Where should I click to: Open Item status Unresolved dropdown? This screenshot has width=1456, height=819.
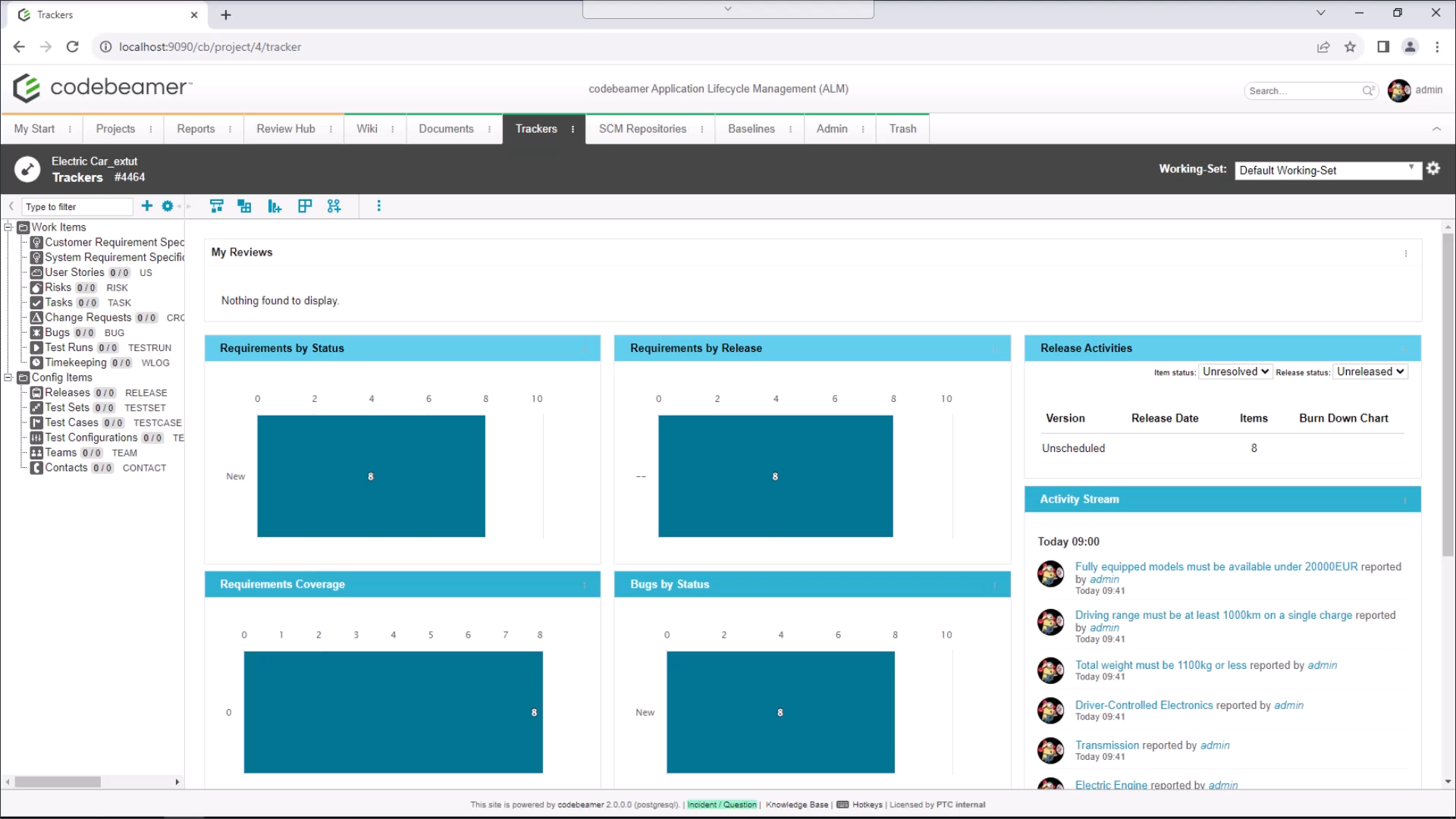(x=1235, y=372)
